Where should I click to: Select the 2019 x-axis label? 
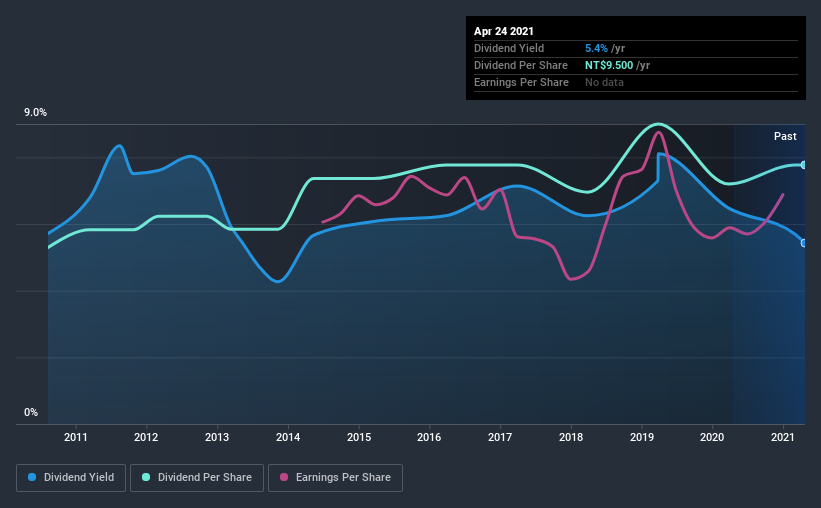coord(641,437)
